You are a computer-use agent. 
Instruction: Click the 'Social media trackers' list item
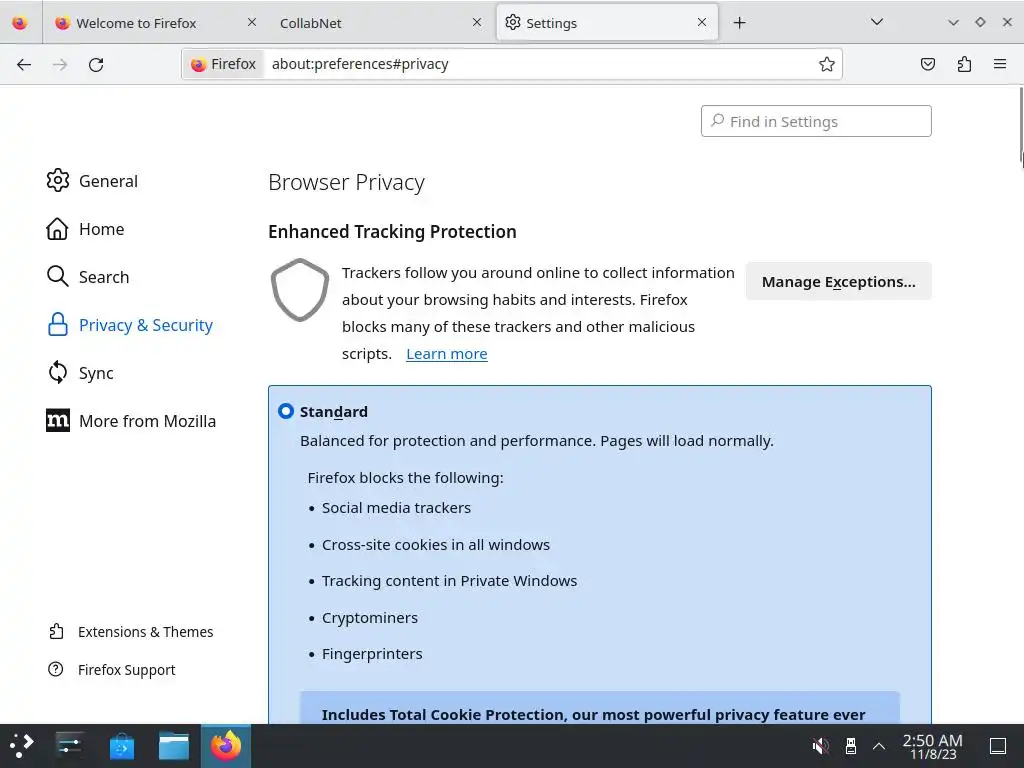click(396, 508)
